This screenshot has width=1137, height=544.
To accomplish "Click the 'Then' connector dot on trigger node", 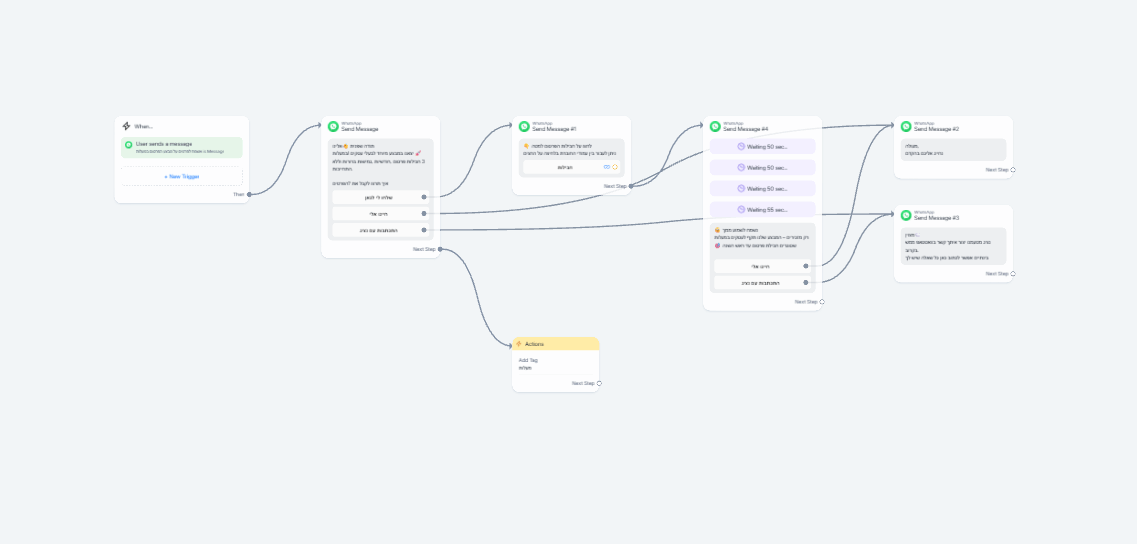I will [x=248, y=194].
